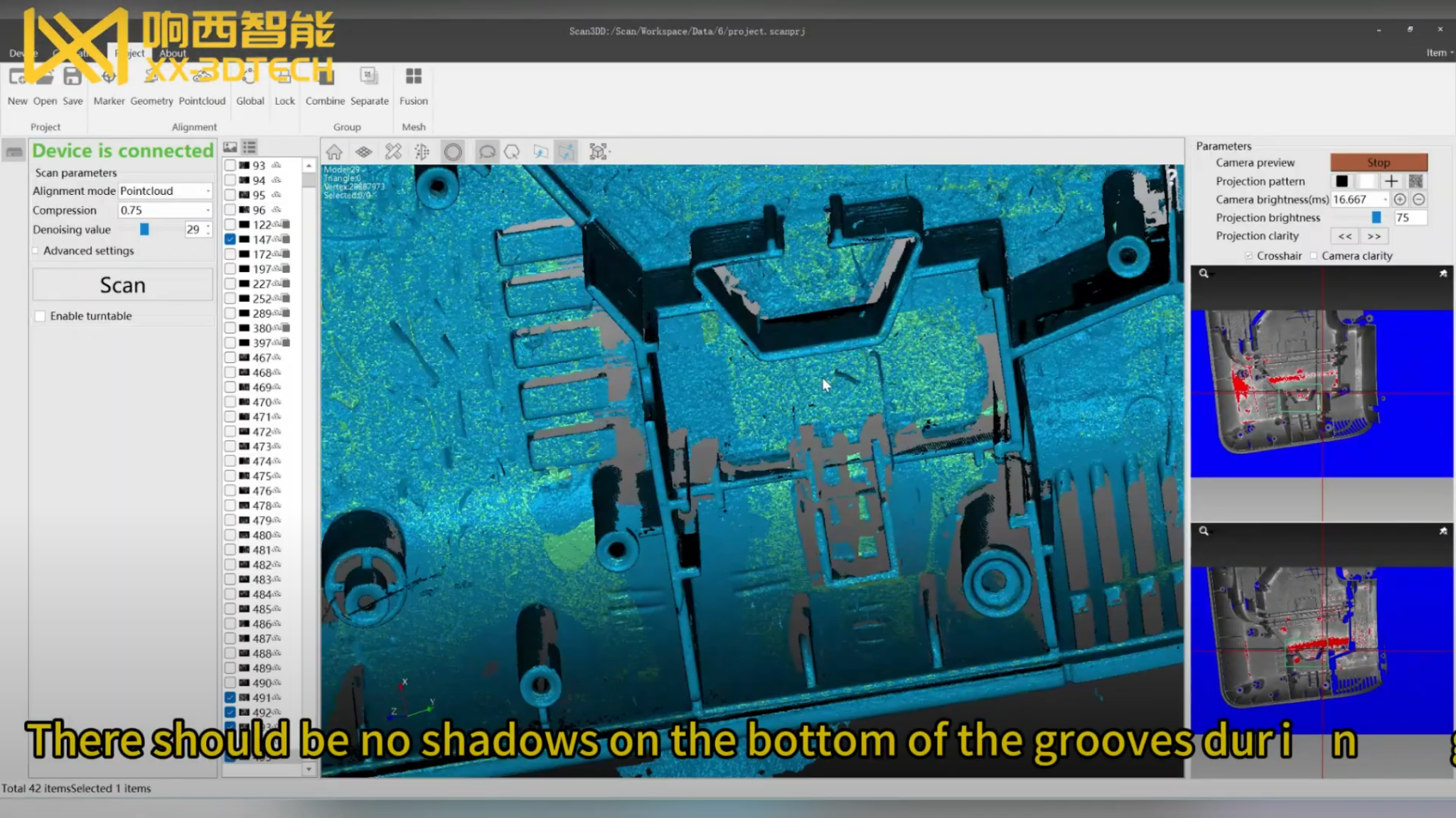
Task: Uncheck scan item 147 checkbox
Action: point(230,240)
